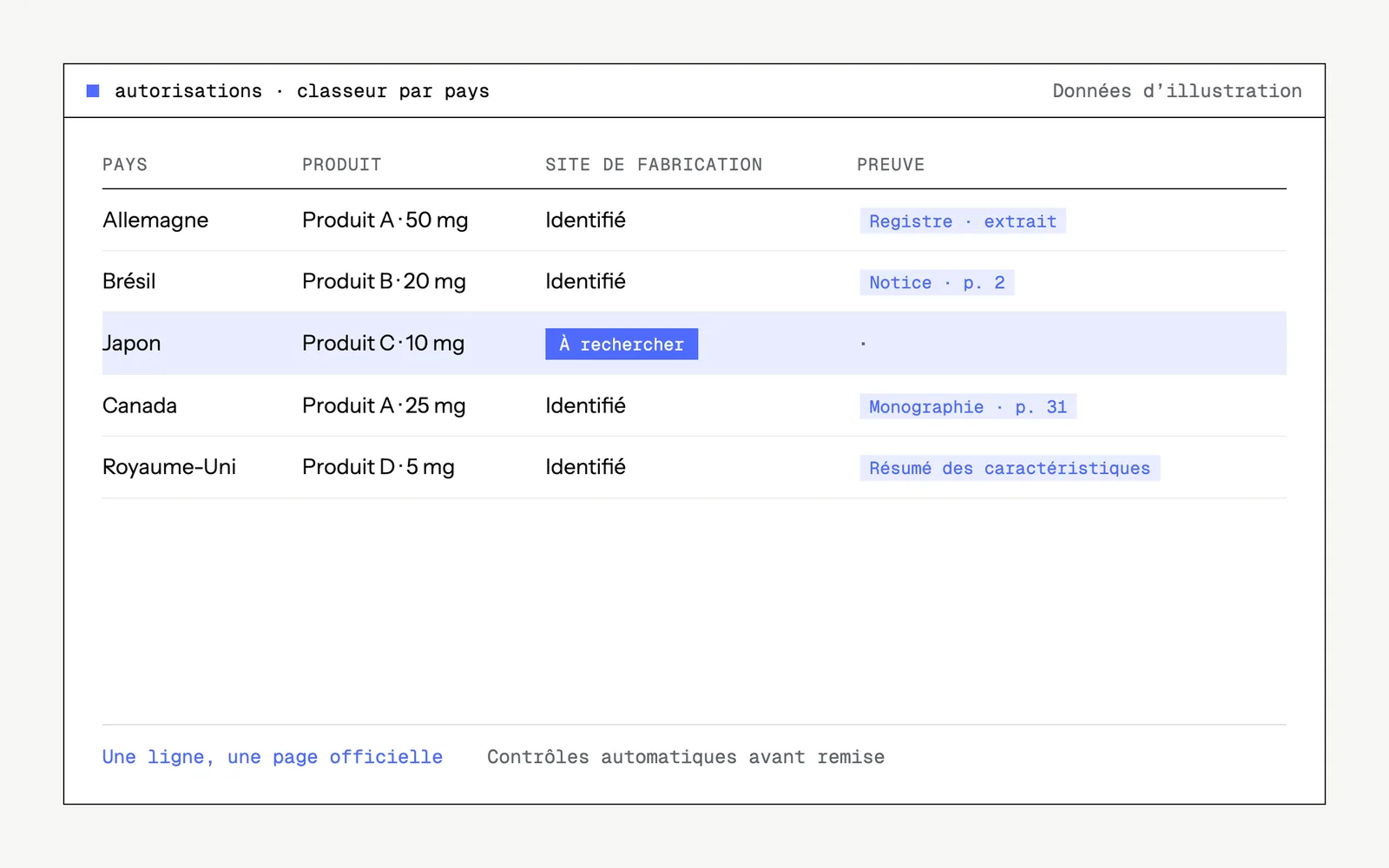The image size is (1389, 868).
Task: Click the 'Données d'illustration' label
Action: coord(1177,91)
